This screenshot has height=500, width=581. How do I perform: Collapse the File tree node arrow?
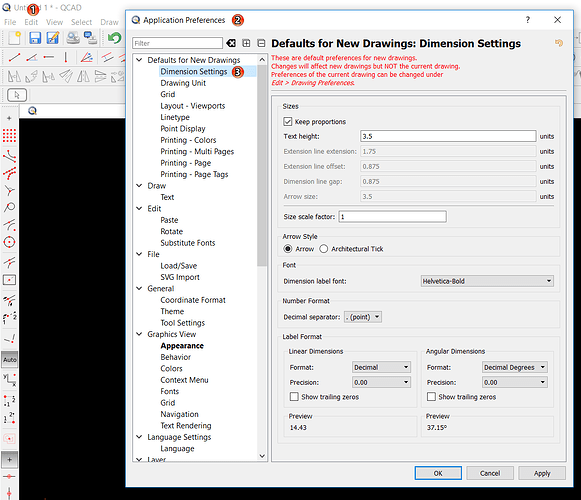coord(139,254)
